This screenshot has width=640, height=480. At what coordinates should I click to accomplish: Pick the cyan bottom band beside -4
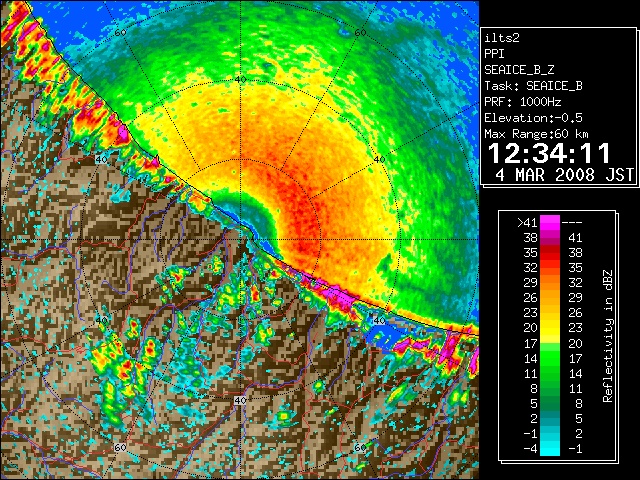550,449
